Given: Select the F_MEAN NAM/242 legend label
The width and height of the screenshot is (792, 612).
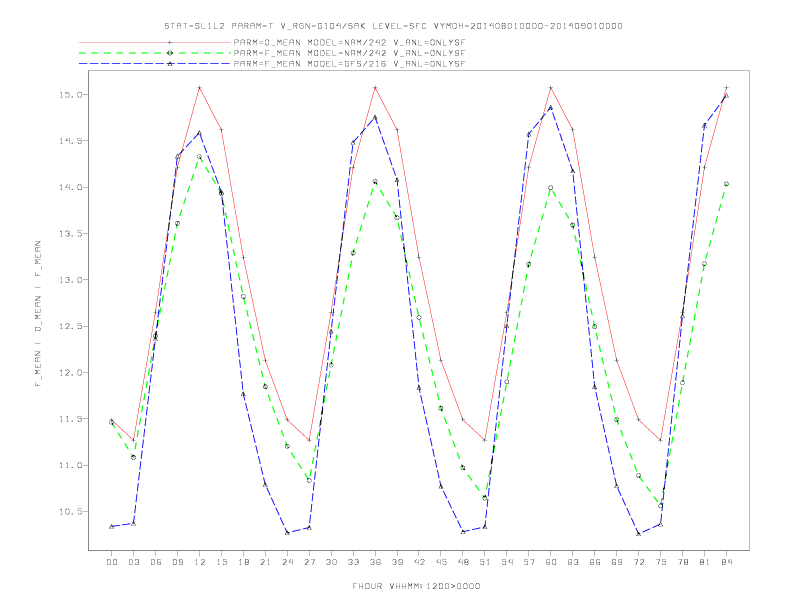Looking at the screenshot, I should point(350,53).
